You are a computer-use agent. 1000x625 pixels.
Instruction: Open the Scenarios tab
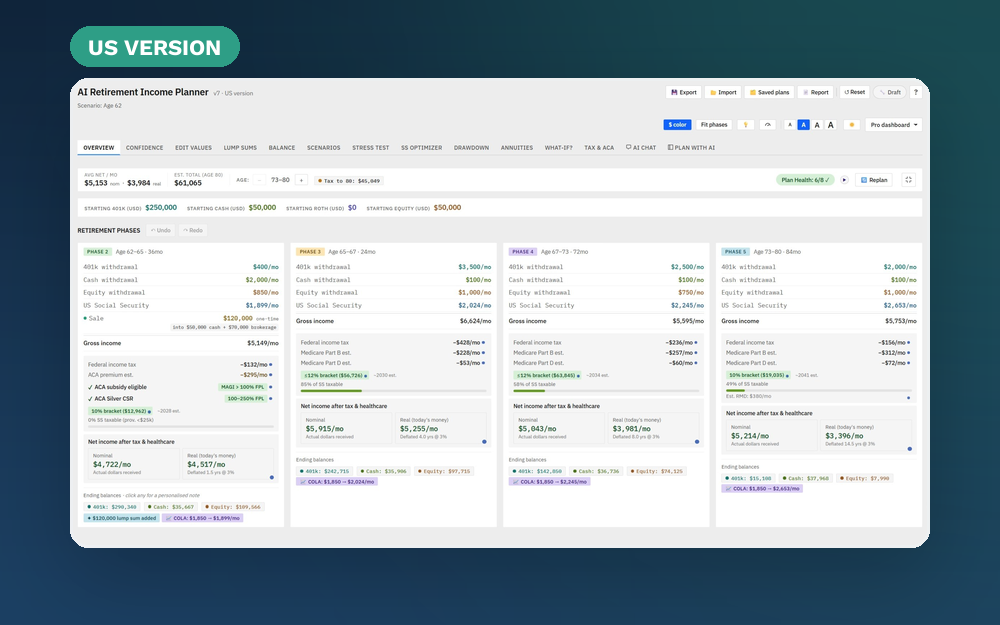pos(324,148)
